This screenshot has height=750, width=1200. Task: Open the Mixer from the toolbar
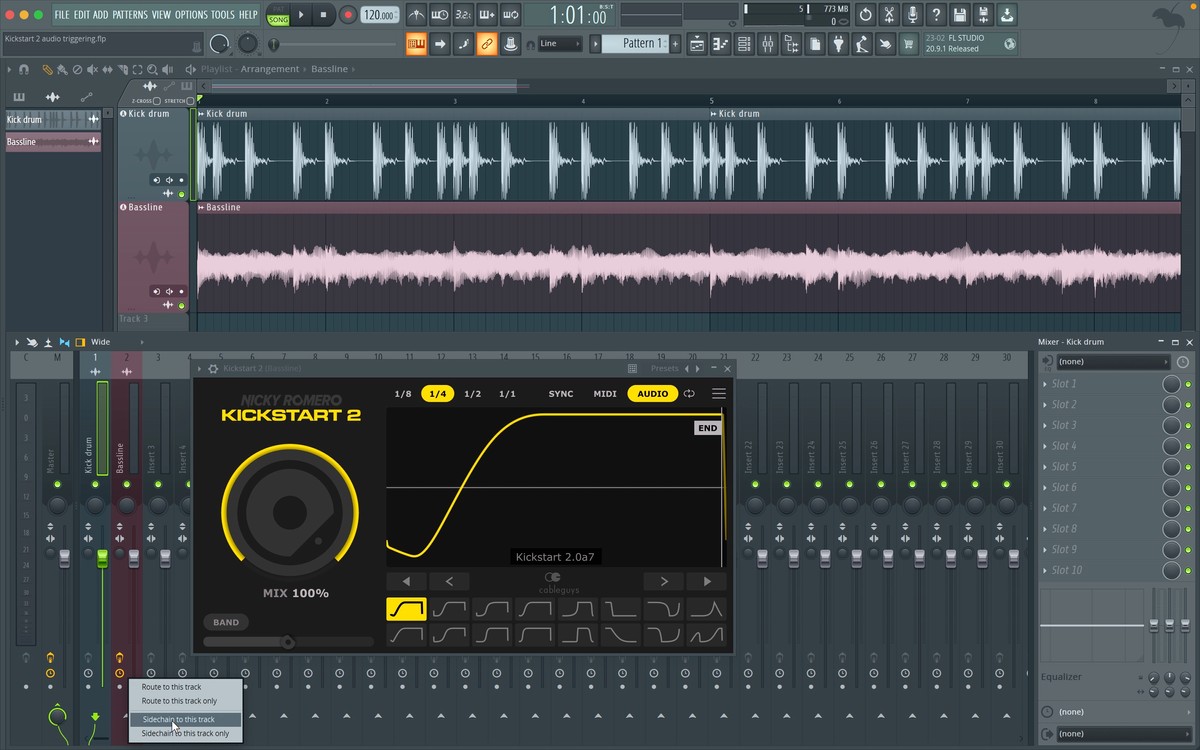(768, 44)
